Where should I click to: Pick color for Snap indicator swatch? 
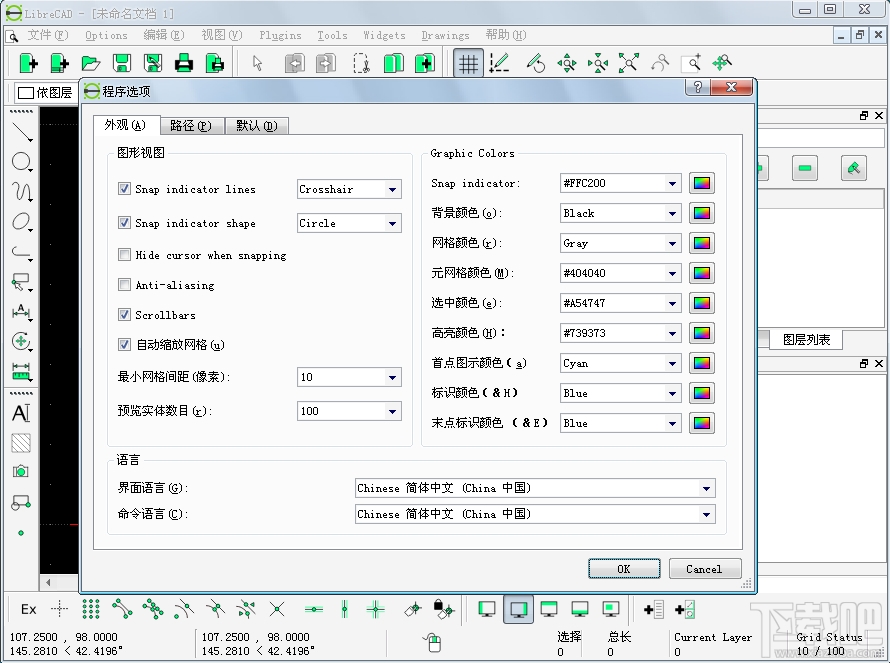click(702, 183)
